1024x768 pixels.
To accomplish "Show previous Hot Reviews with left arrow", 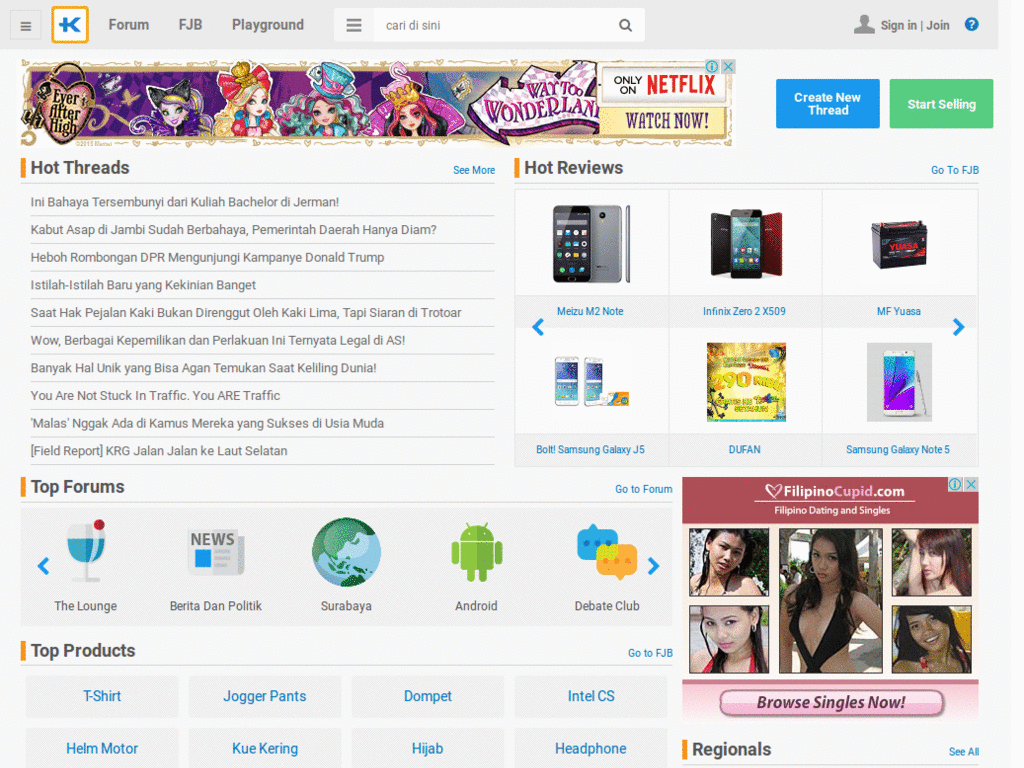I will pos(537,327).
